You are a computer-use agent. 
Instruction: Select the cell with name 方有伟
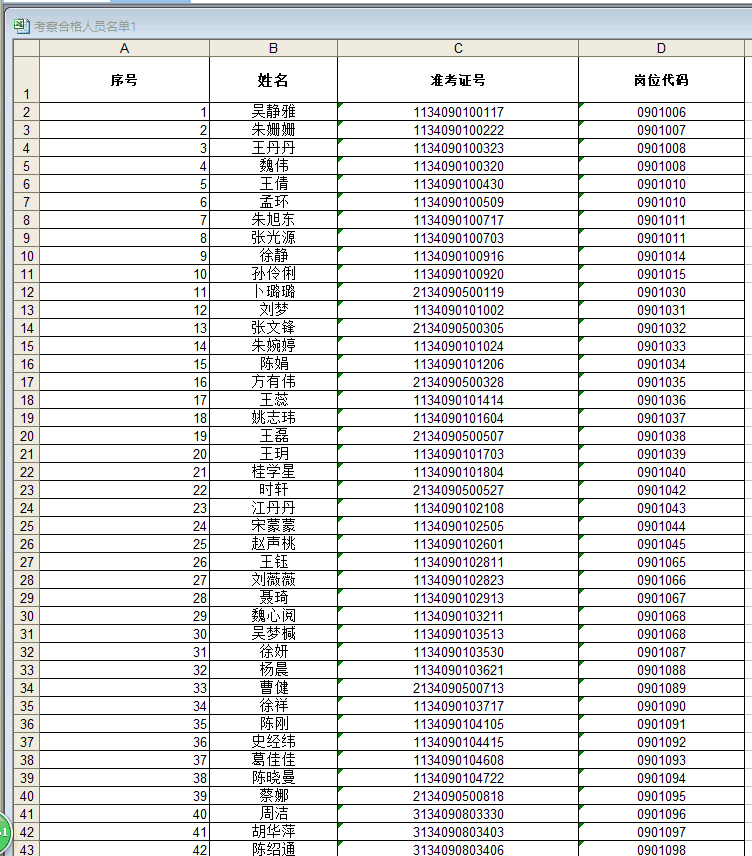tap(274, 382)
